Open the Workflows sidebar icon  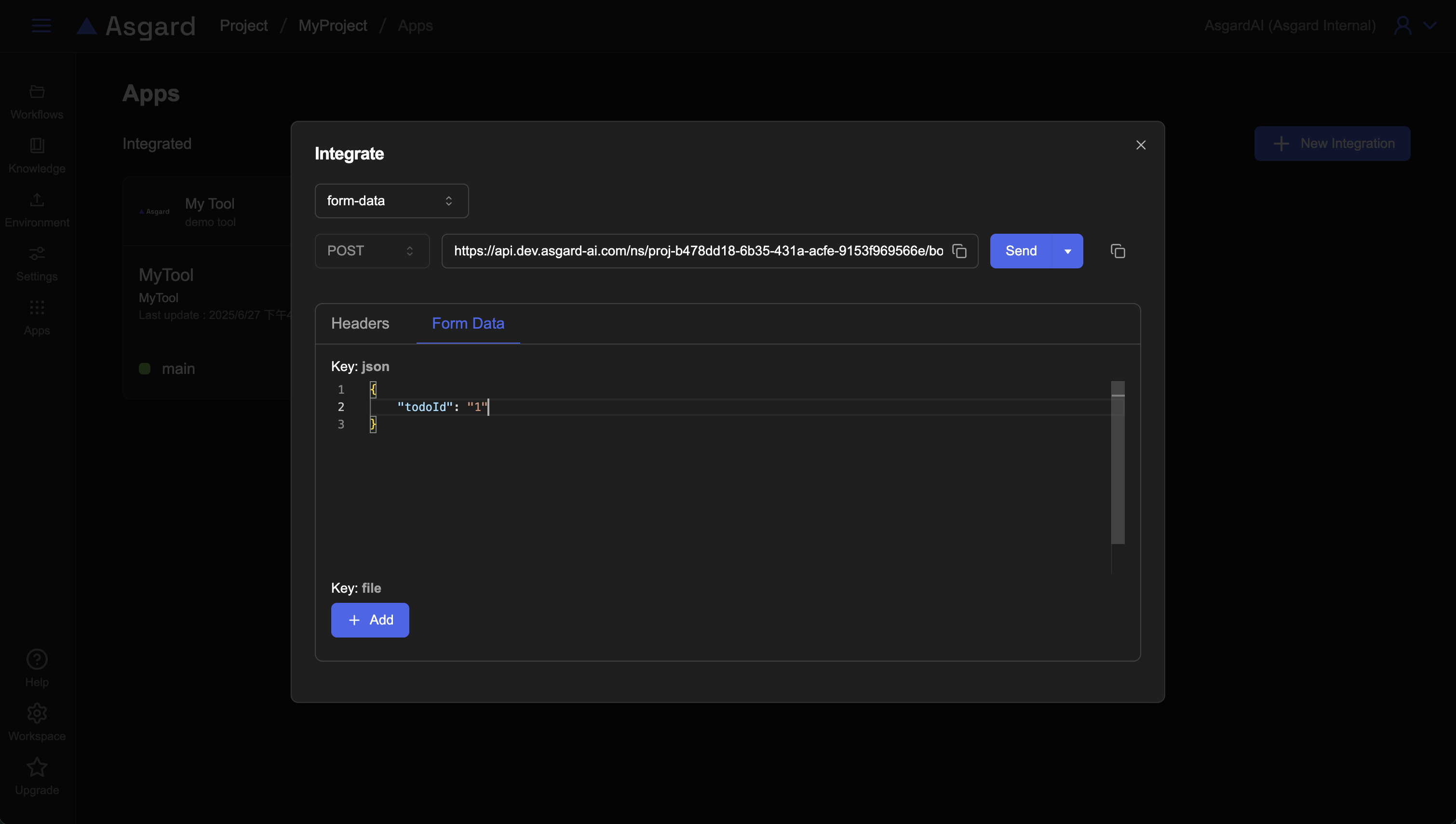tap(37, 92)
